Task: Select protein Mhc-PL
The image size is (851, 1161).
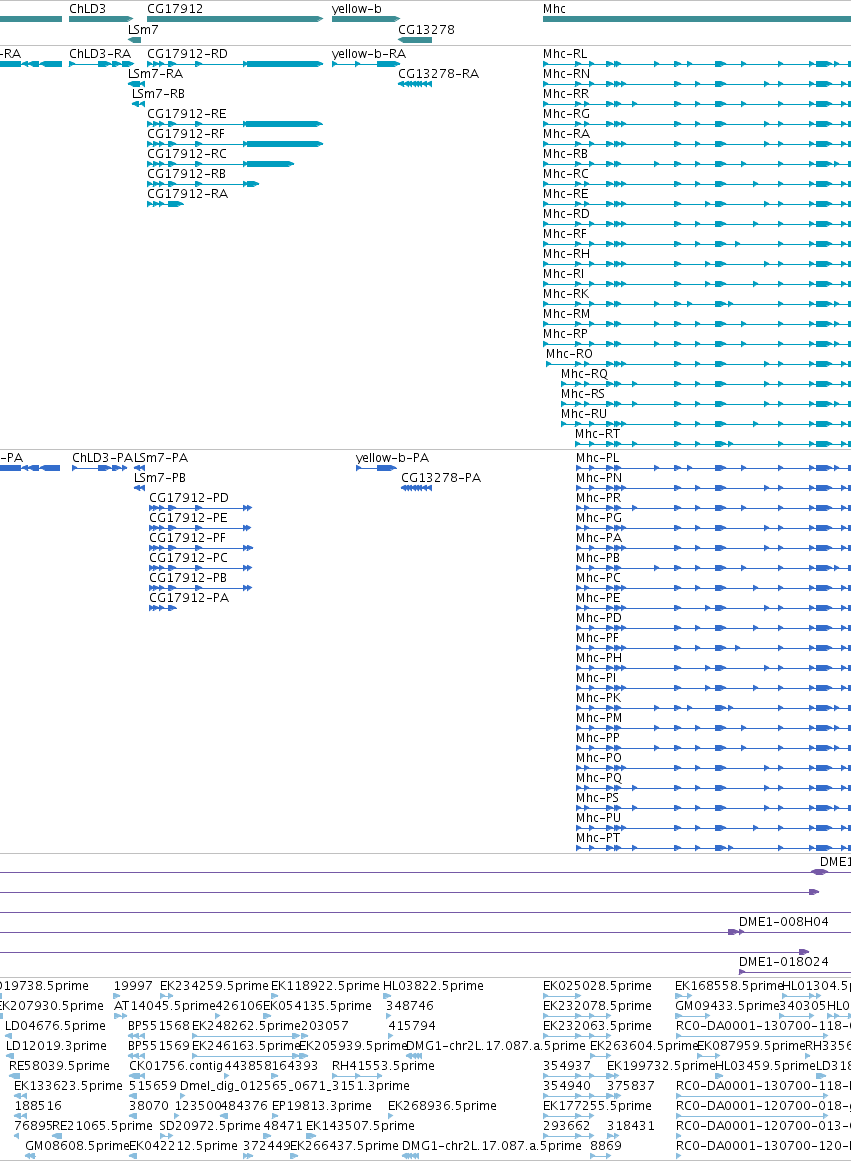Action: pos(598,458)
